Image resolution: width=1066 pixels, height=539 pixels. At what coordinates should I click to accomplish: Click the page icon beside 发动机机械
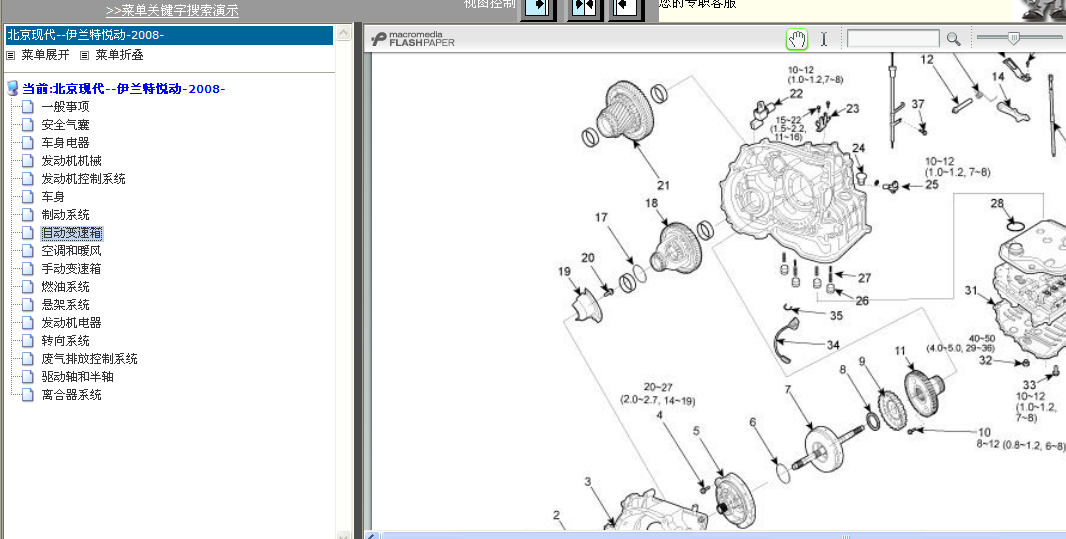[27, 161]
